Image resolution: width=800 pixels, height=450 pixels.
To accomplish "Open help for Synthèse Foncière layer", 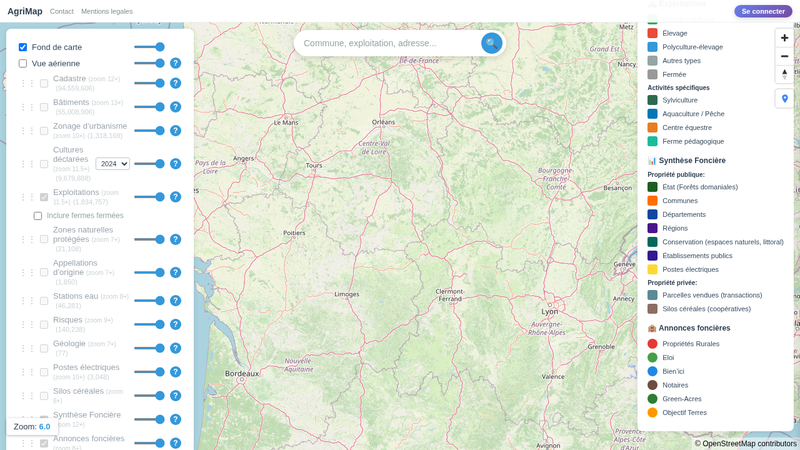I will point(176,419).
